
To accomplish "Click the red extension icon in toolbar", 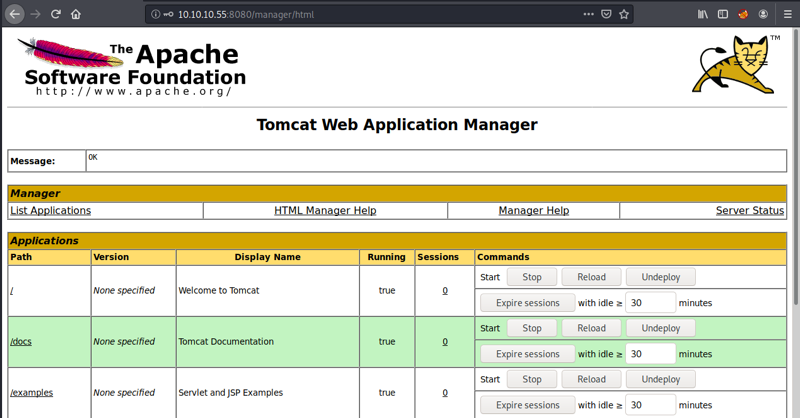I will 743,14.
